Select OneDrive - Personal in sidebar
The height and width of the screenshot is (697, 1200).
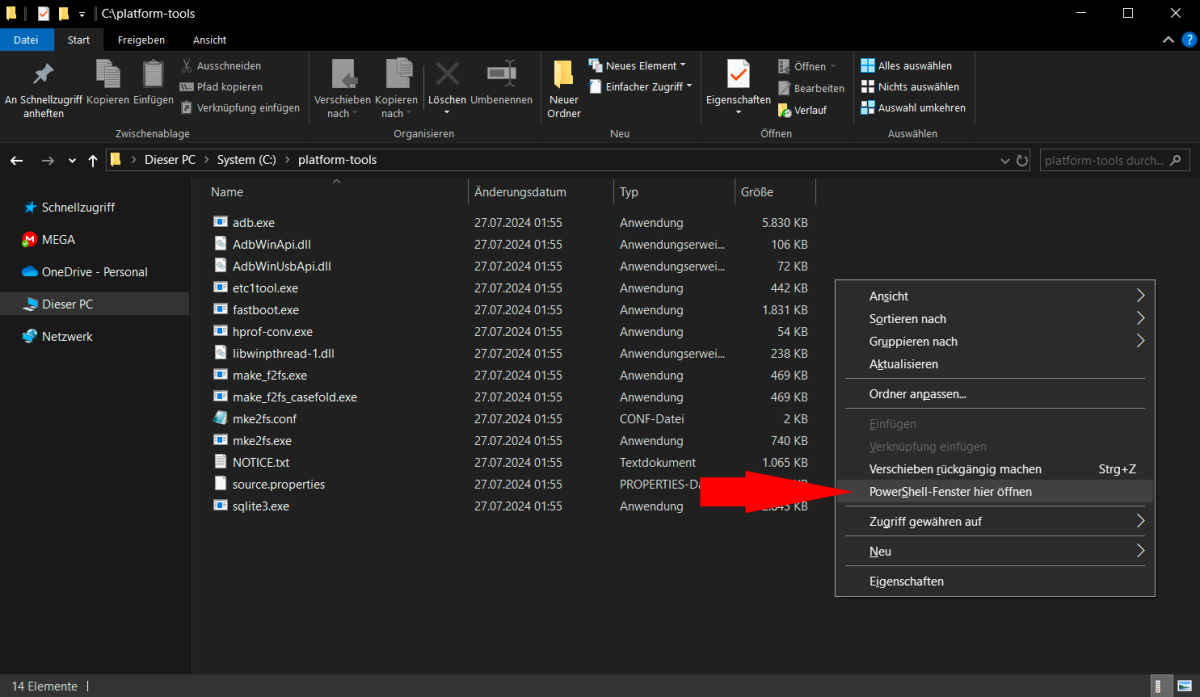(x=94, y=272)
